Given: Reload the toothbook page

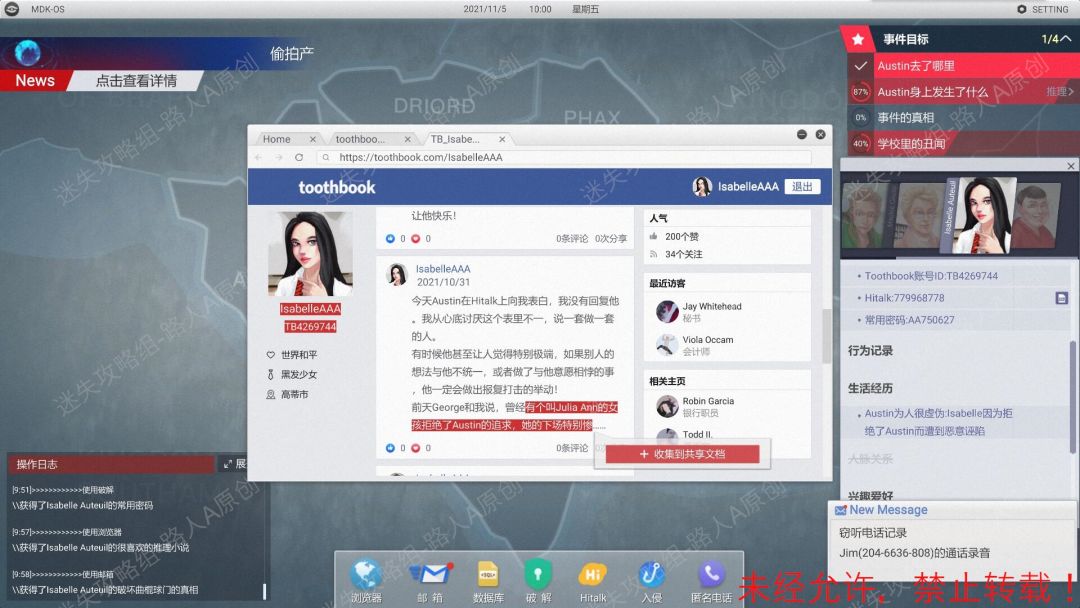Looking at the screenshot, I should tap(299, 158).
